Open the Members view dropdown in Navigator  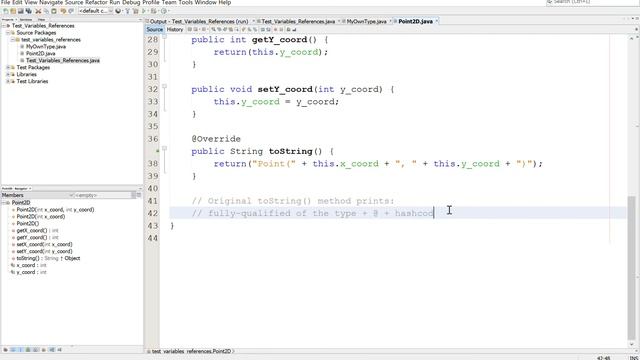tap(37, 195)
